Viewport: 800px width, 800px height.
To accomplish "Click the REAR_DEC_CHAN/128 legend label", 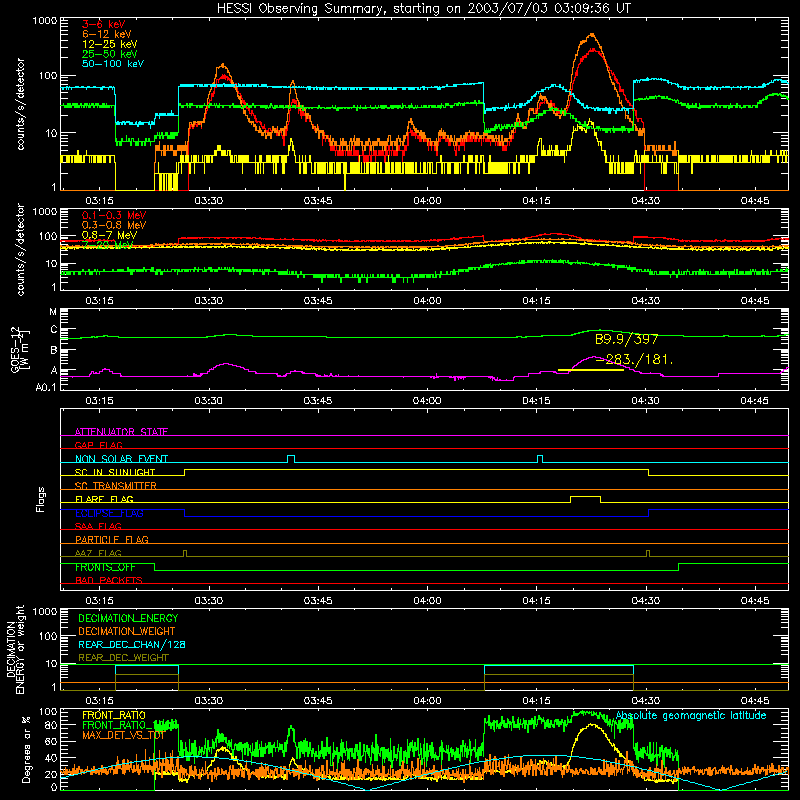I will pos(132,644).
